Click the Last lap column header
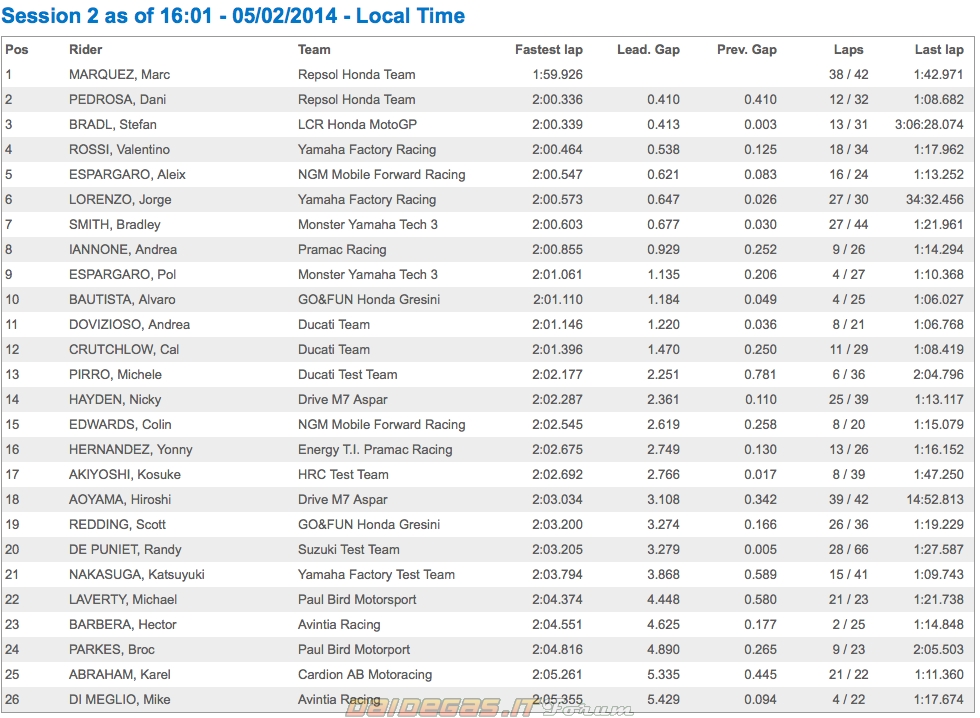 pos(939,49)
